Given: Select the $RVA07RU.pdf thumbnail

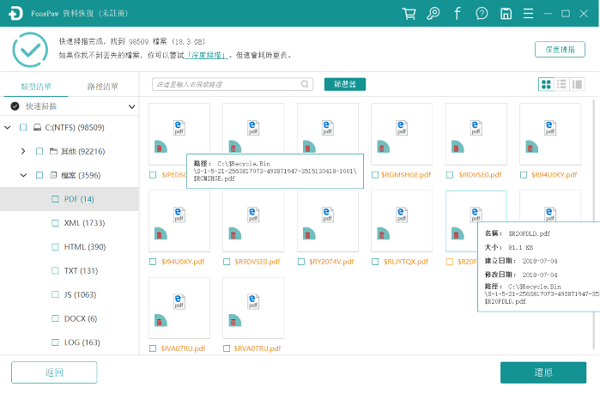Looking at the screenshot, I should pos(253,308).
